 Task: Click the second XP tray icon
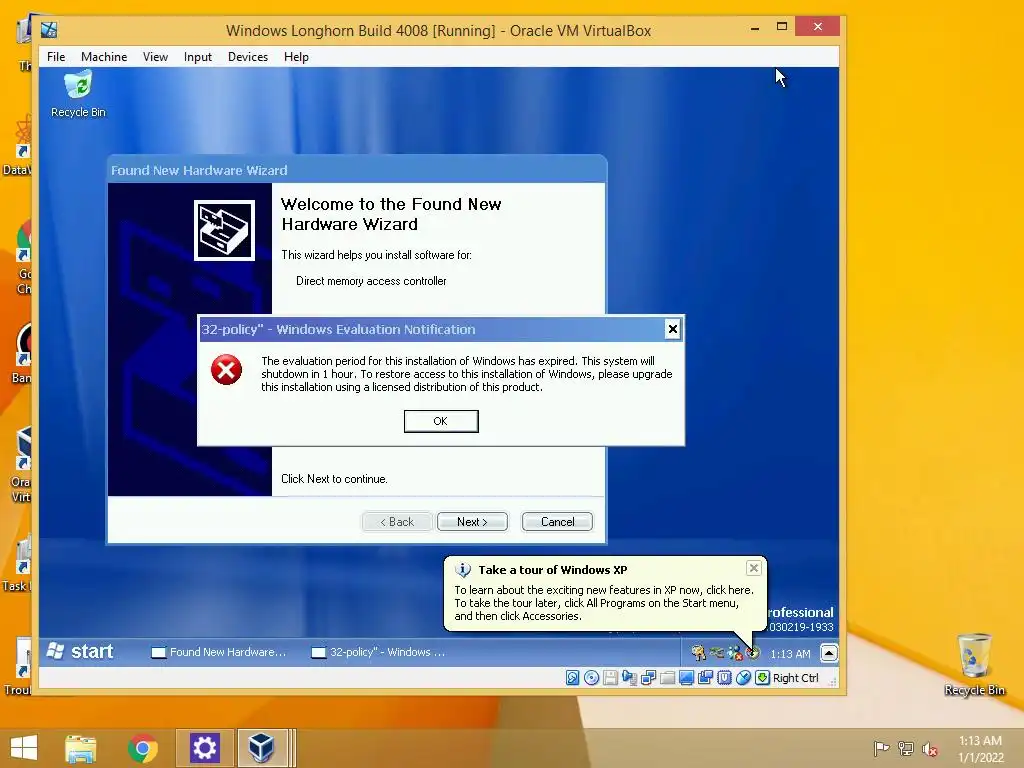716,652
